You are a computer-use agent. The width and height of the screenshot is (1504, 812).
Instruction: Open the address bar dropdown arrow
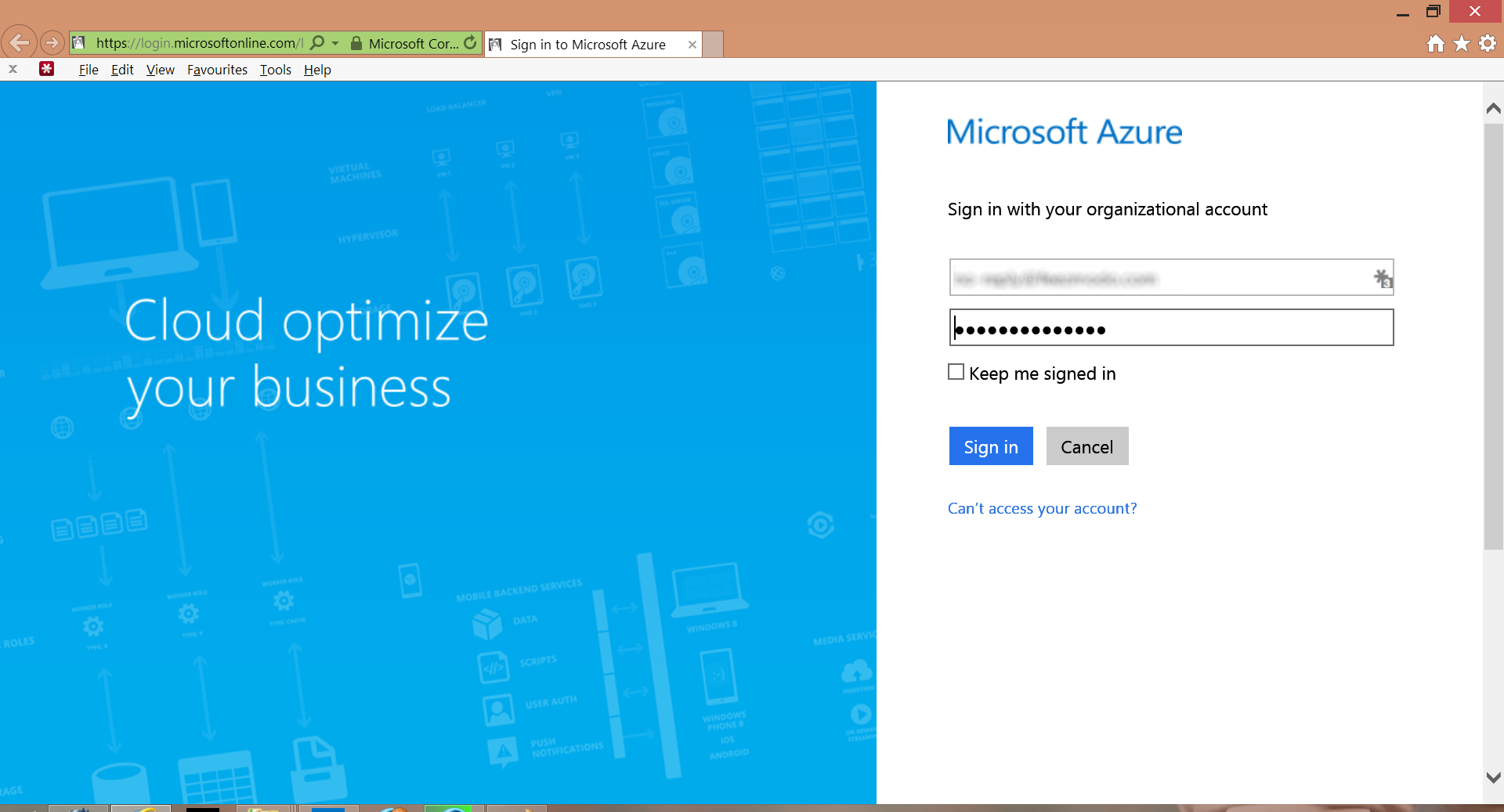pyautogui.click(x=335, y=43)
